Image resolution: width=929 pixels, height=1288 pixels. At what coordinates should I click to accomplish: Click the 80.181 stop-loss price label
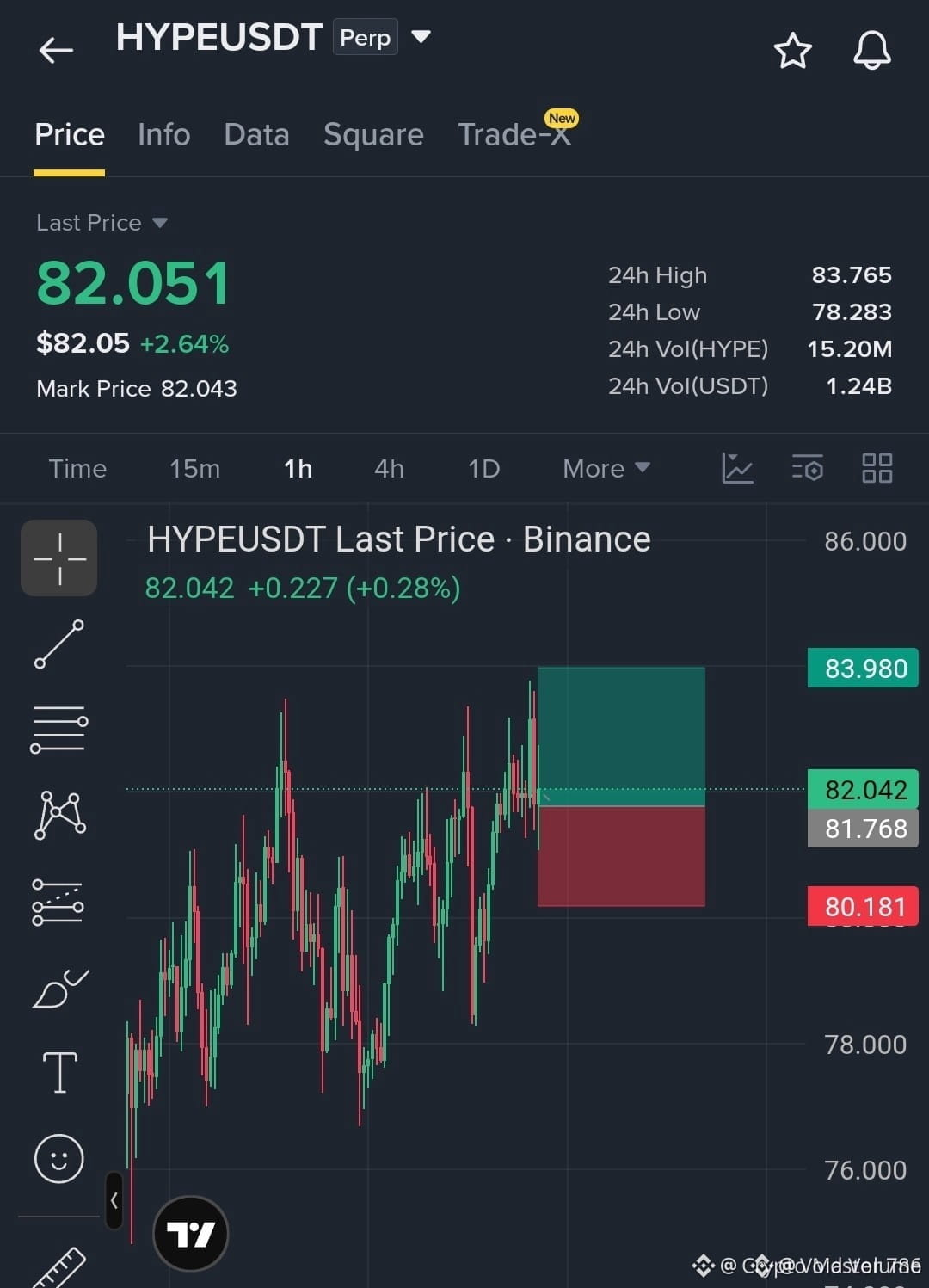864,907
